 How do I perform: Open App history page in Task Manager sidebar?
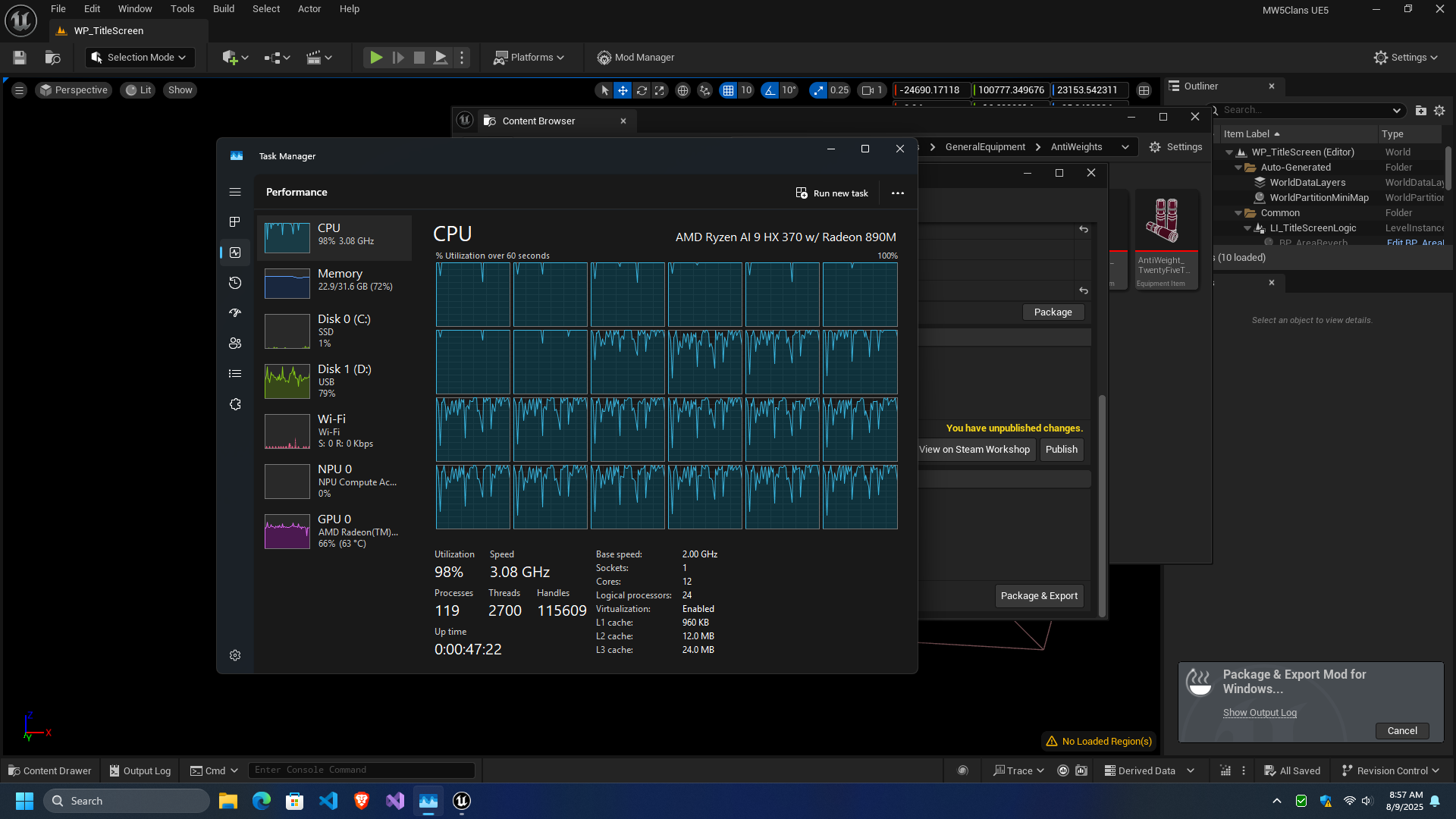[235, 283]
